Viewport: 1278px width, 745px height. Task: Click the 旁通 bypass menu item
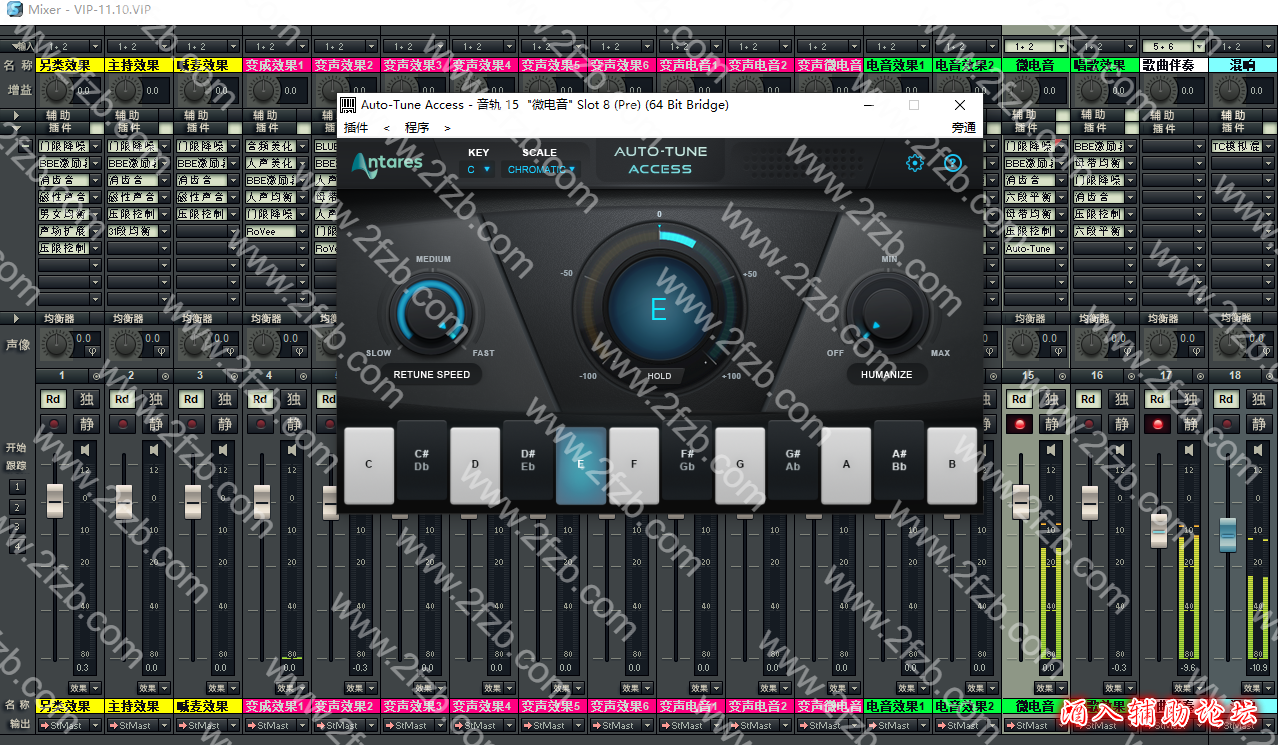[x=964, y=128]
